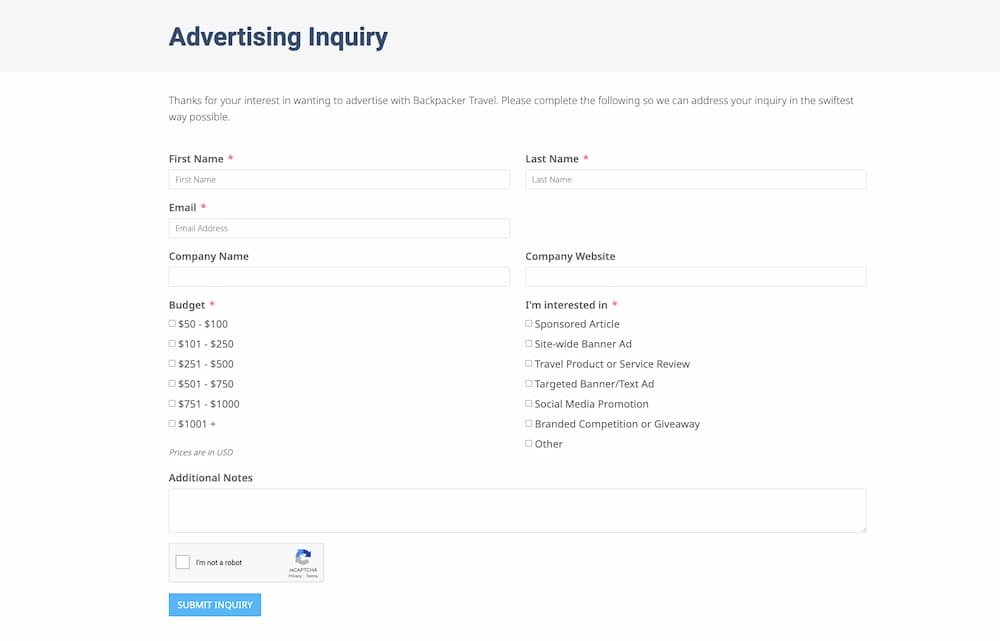Click the Submit Inquiry button
Screen dimensions: 1000x641
pos(215,605)
